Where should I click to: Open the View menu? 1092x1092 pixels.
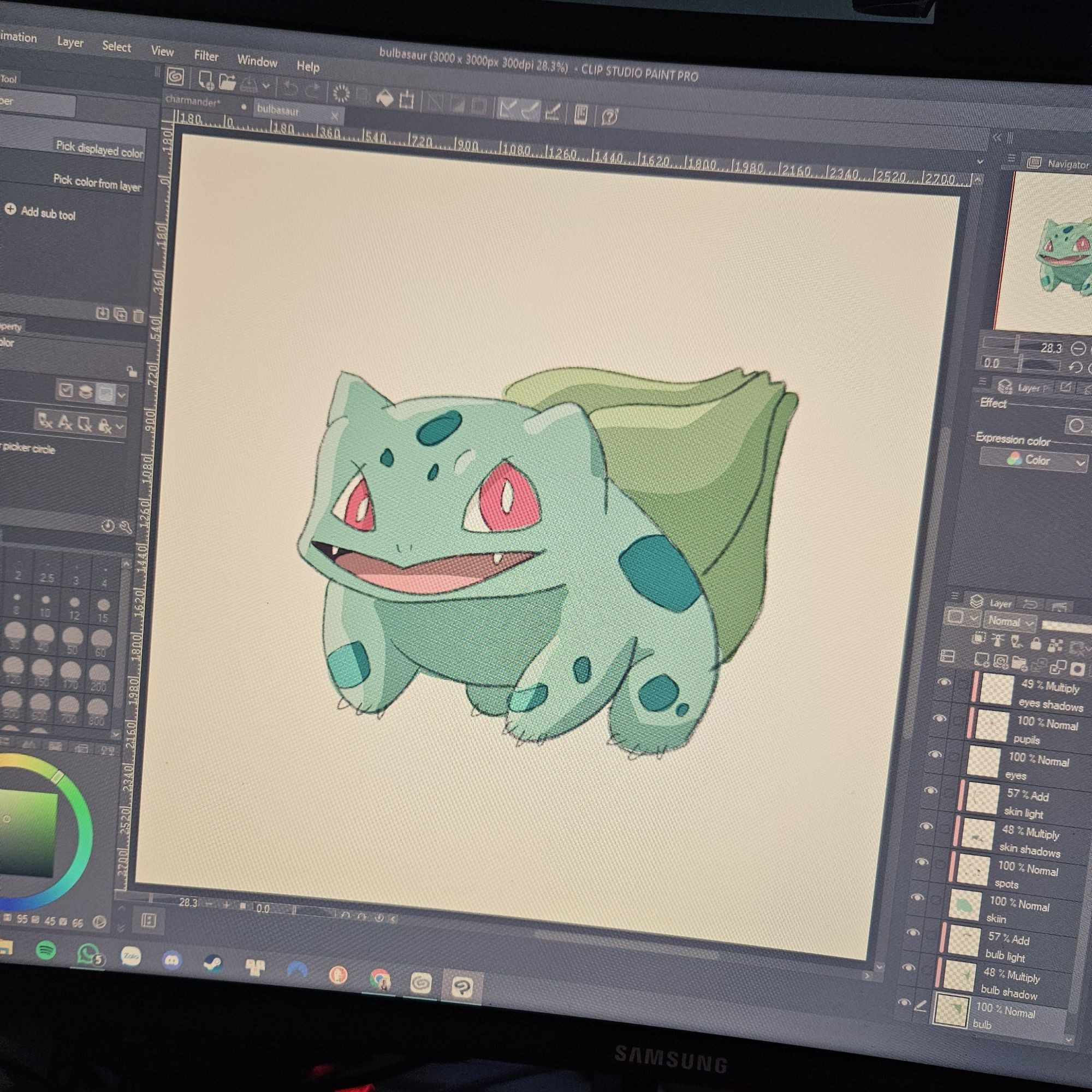click(x=162, y=51)
